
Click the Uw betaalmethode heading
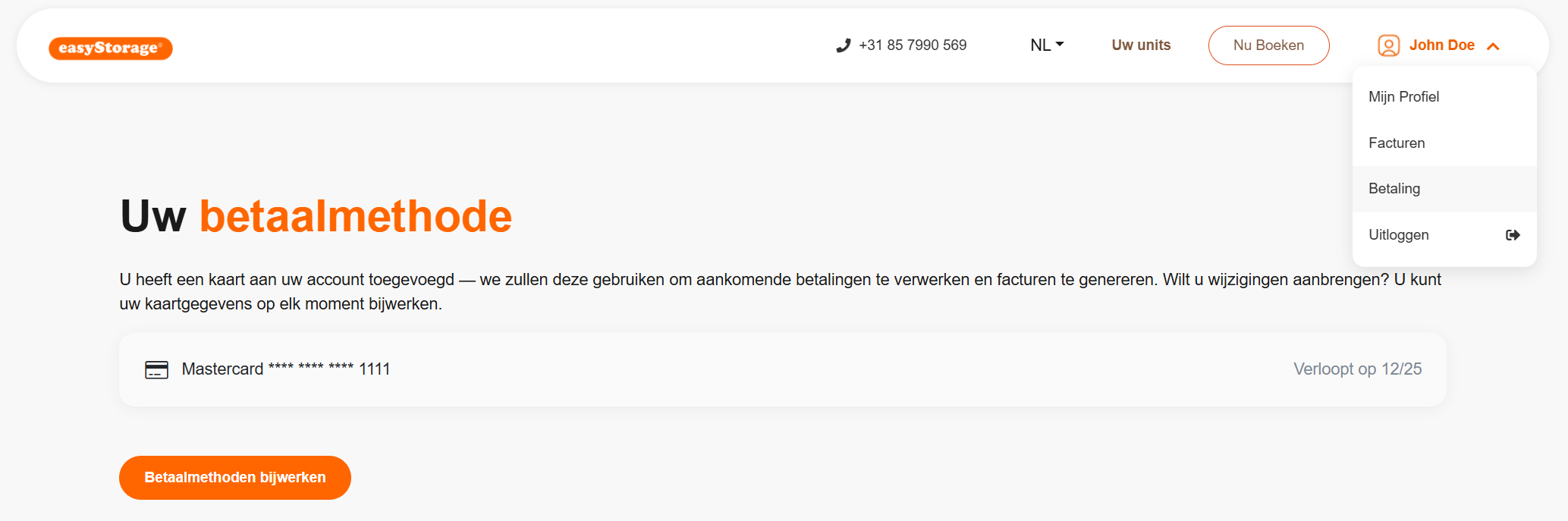[316, 216]
